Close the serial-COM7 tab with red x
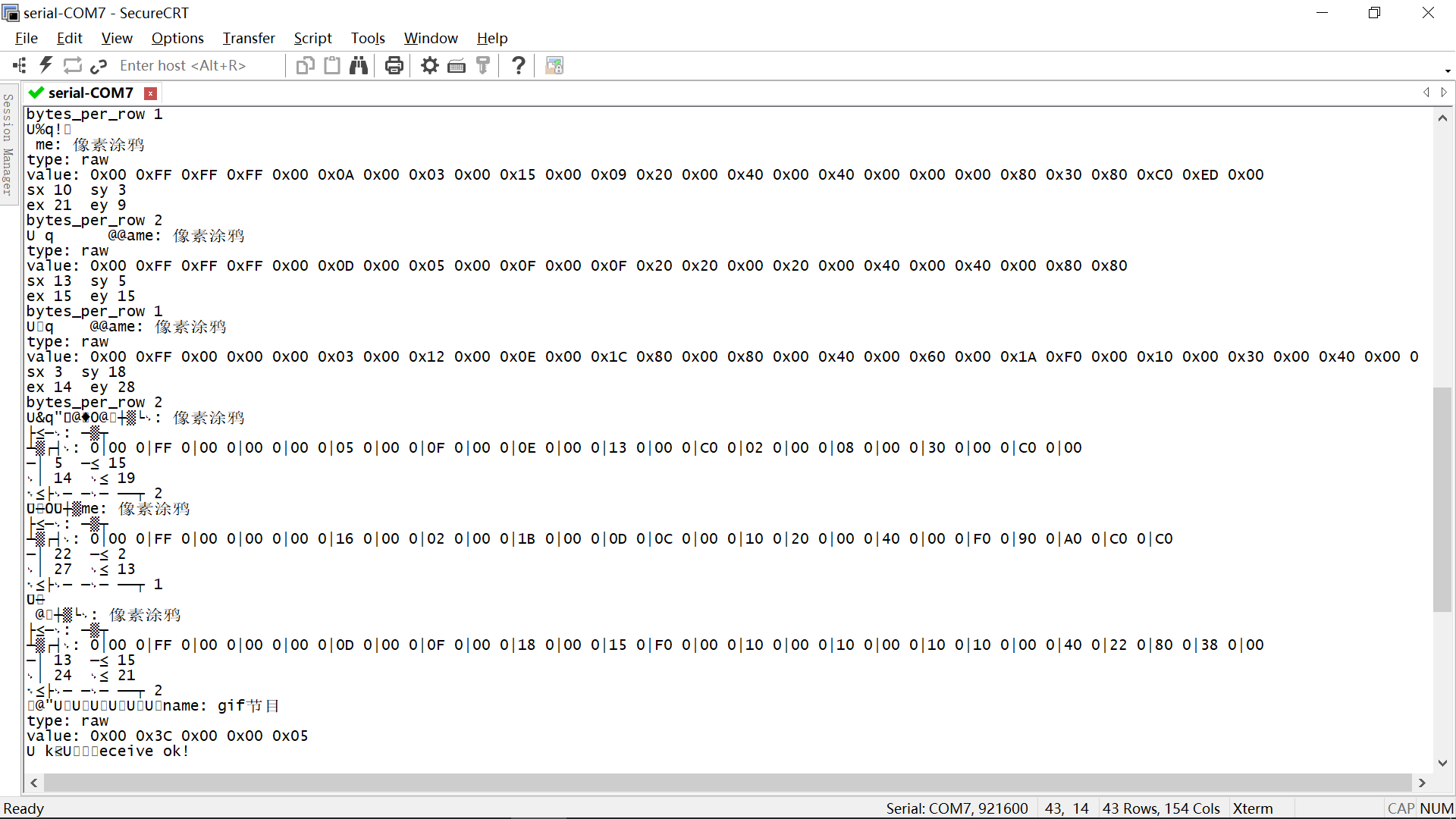1456x819 pixels. (151, 93)
